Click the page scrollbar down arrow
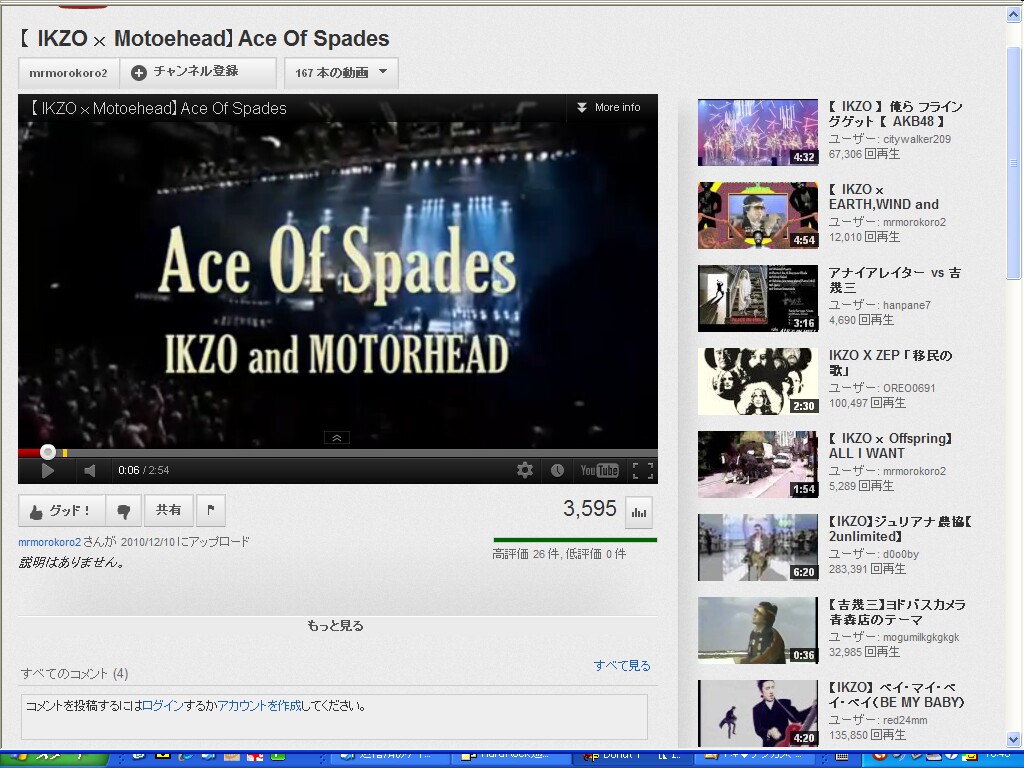This screenshot has width=1024, height=768. click(1014, 741)
